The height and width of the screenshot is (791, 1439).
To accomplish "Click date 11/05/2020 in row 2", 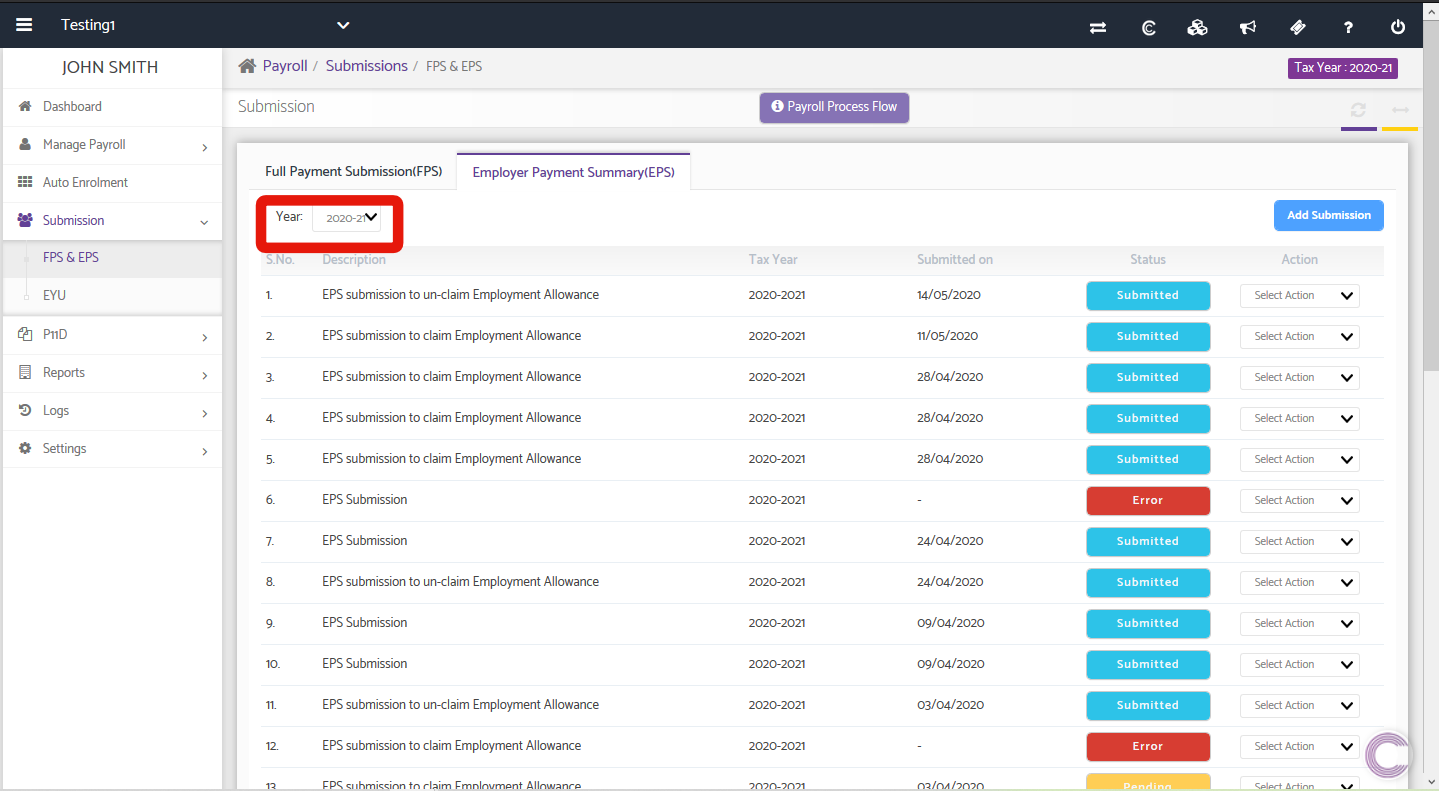I will click(x=947, y=336).
